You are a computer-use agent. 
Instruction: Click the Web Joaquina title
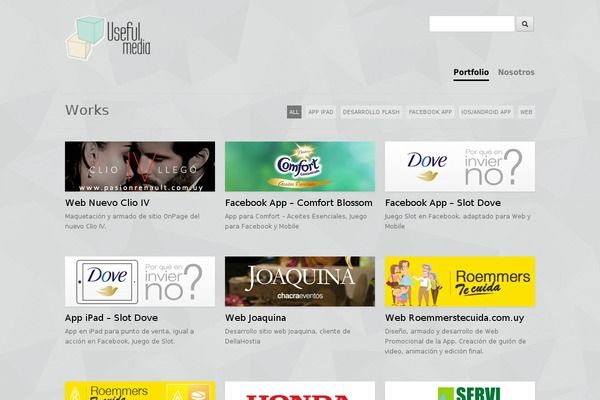[255, 318]
